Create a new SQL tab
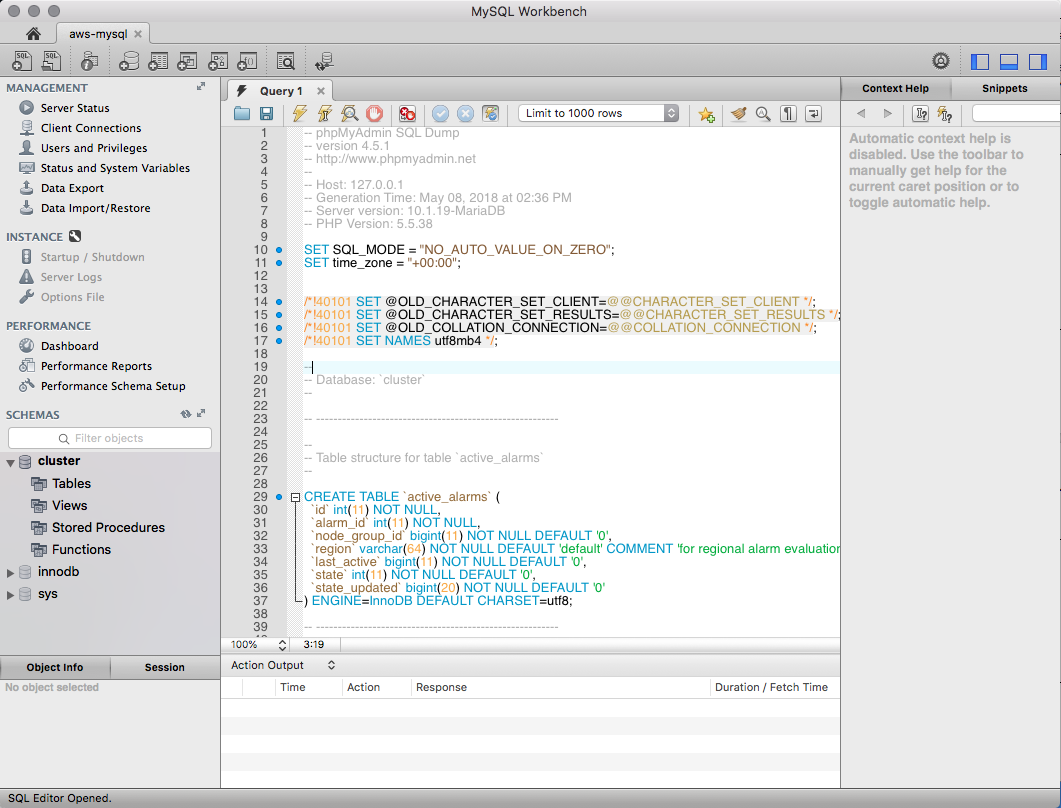The width and height of the screenshot is (1061, 808). pyautogui.click(x=22, y=61)
